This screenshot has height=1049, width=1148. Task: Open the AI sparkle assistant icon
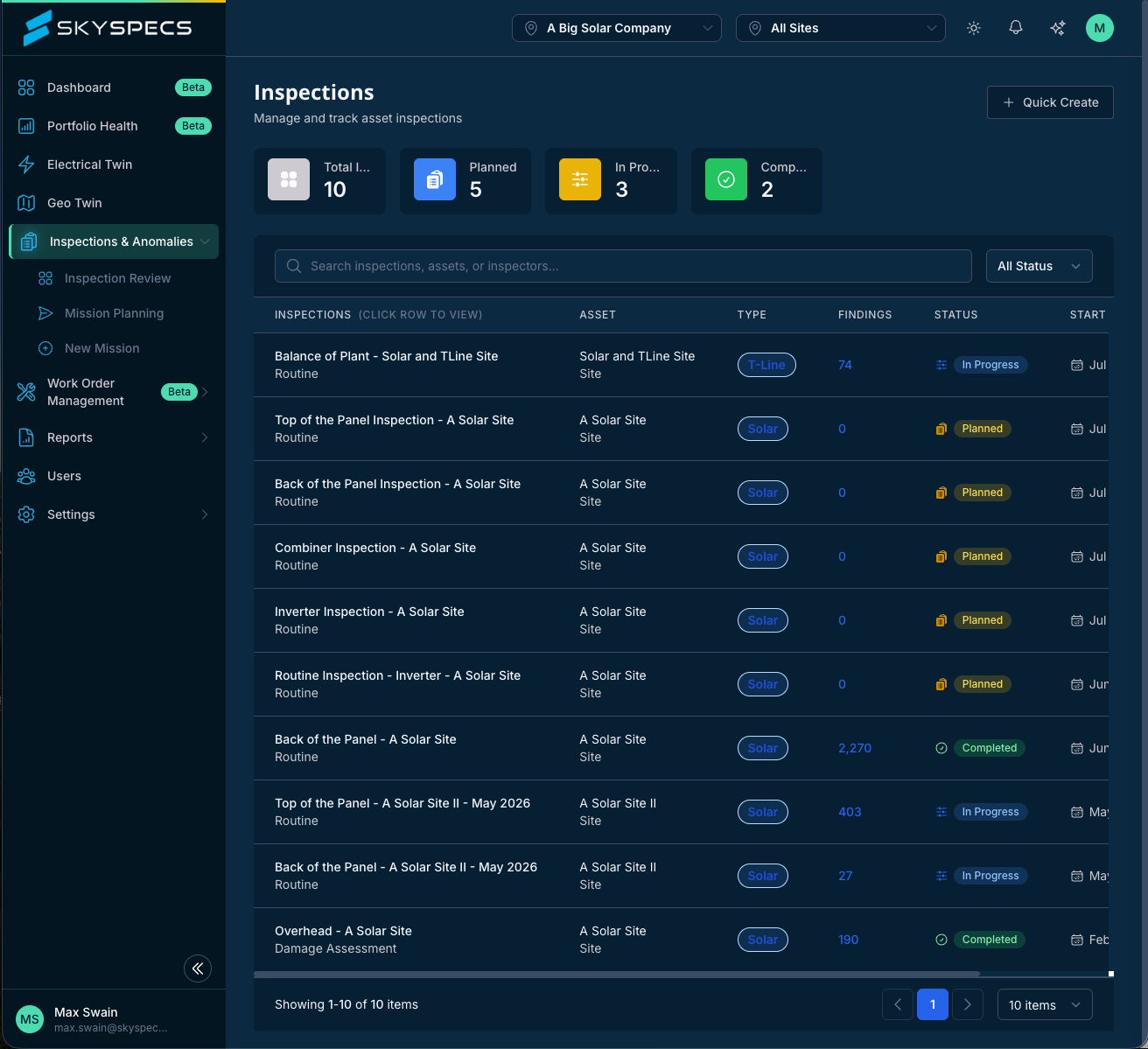coord(1058,28)
